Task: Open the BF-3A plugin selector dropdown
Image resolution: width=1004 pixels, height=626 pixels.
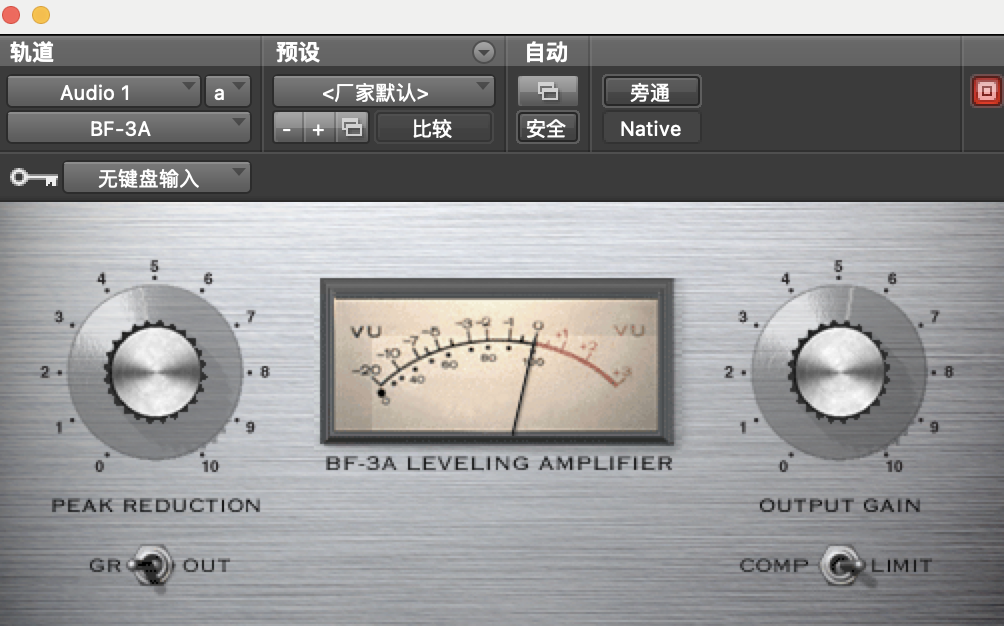Action: 128,128
